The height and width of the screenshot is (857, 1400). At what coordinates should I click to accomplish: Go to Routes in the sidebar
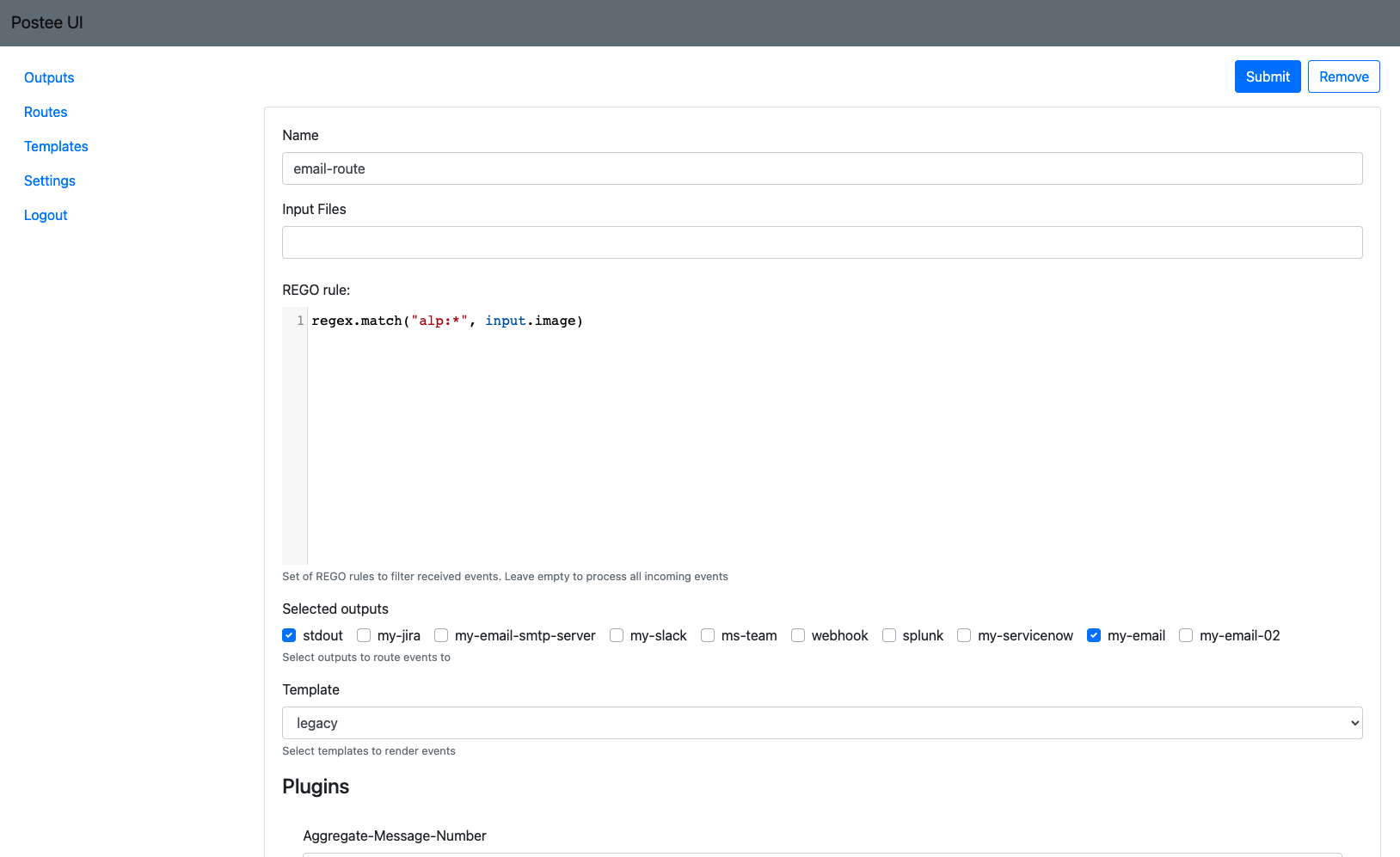click(x=46, y=112)
